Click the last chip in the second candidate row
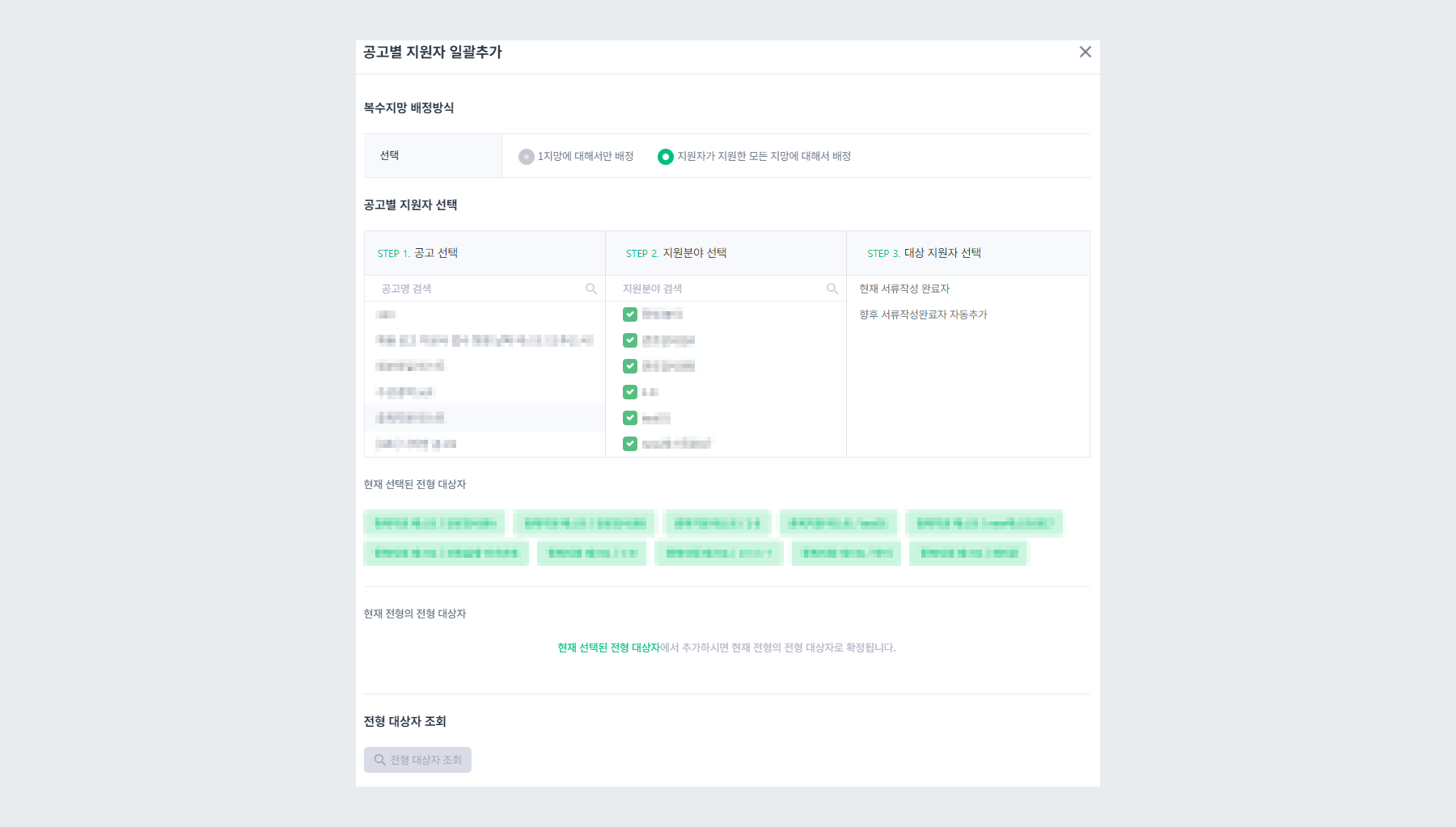Screen dimensions: 1456x827 [967, 553]
